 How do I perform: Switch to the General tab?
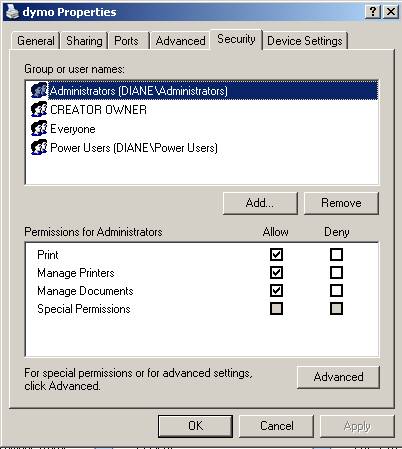pyautogui.click(x=36, y=41)
